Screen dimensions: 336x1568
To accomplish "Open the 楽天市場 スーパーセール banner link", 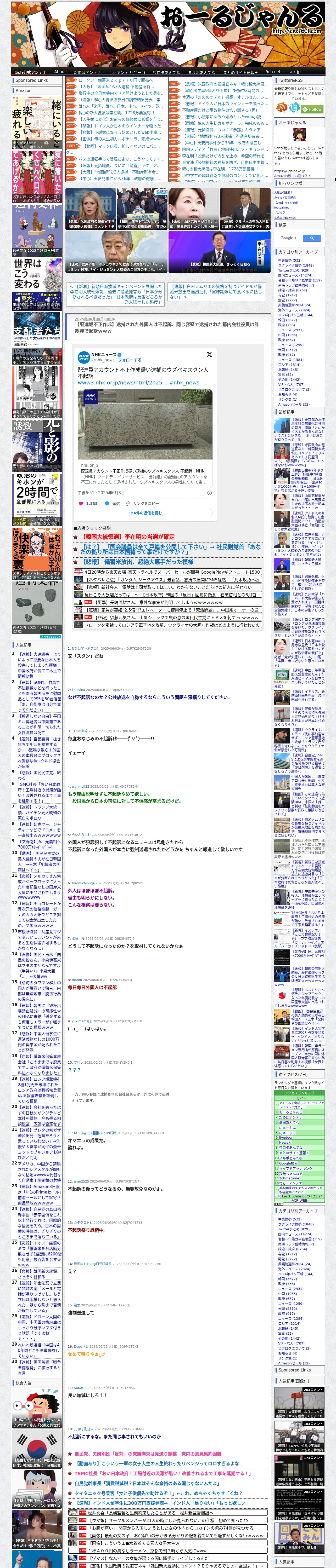I will [x=167, y=572].
